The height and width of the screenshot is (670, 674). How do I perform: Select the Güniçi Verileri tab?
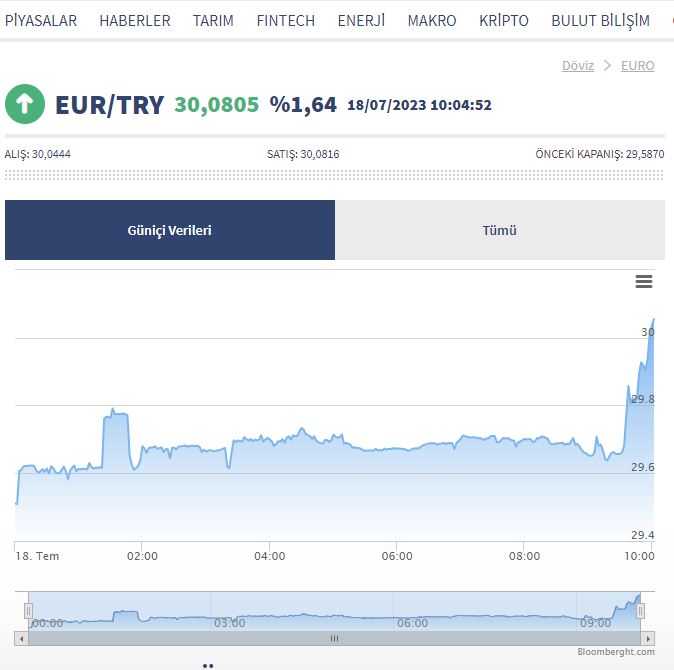170,230
